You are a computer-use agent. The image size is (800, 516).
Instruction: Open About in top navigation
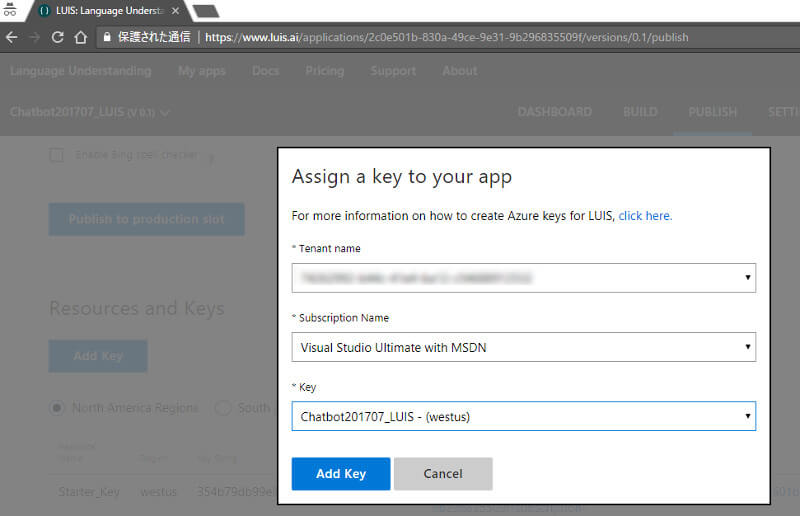(x=460, y=71)
